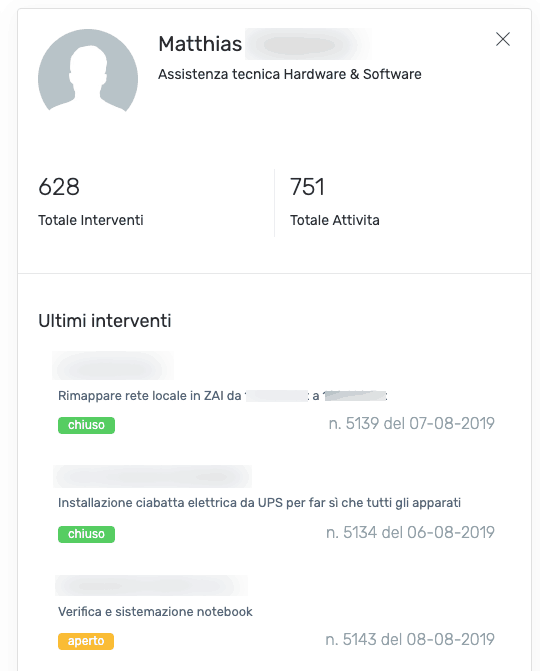Click the name Matthias in the header
This screenshot has width=540, height=671.
(200, 44)
